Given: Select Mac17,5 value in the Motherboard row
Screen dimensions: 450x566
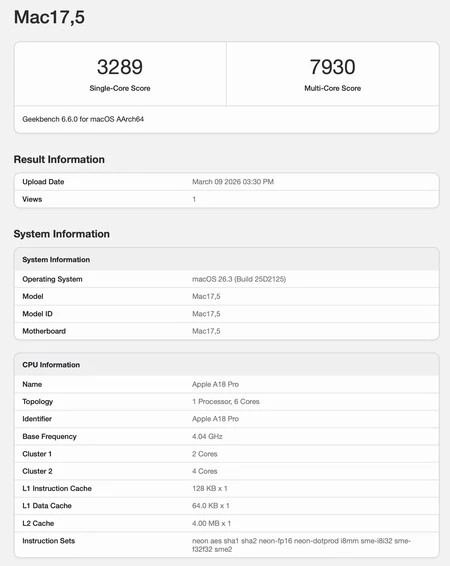Looking at the screenshot, I should click(x=206, y=331).
